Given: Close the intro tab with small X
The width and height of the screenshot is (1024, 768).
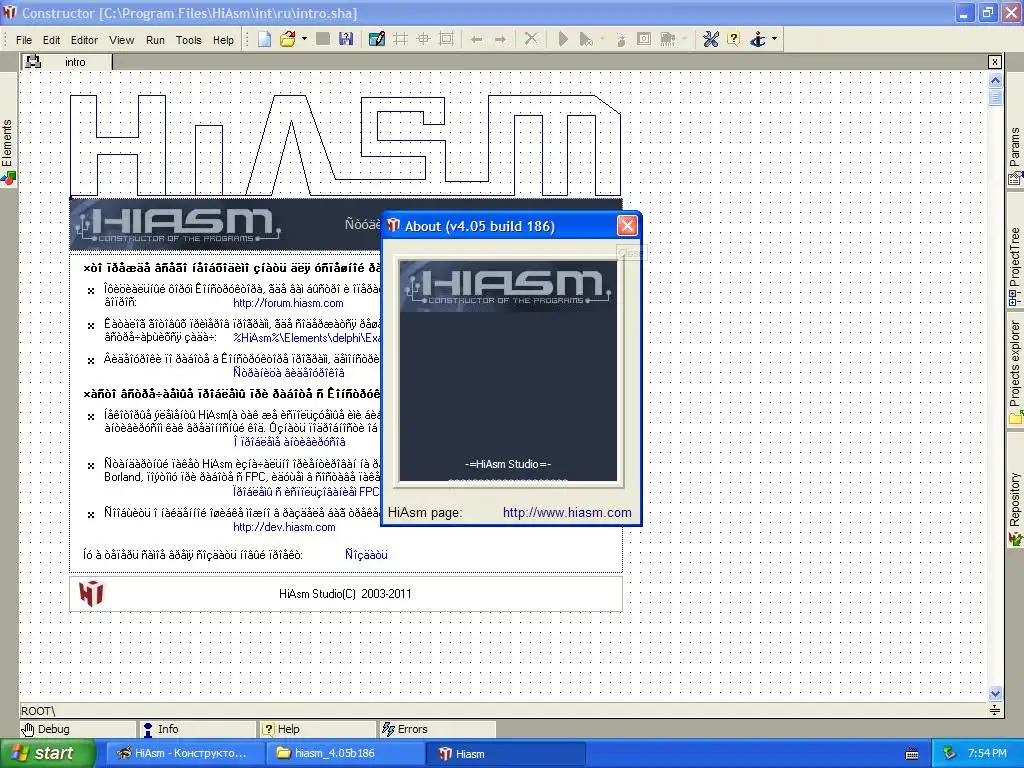Looking at the screenshot, I should 995,62.
